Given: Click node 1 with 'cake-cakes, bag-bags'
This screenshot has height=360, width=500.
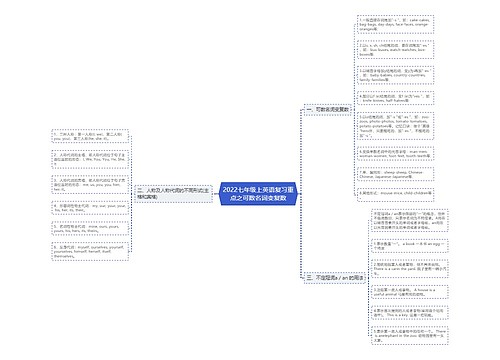Looking at the screenshot, I should [x=395, y=25].
